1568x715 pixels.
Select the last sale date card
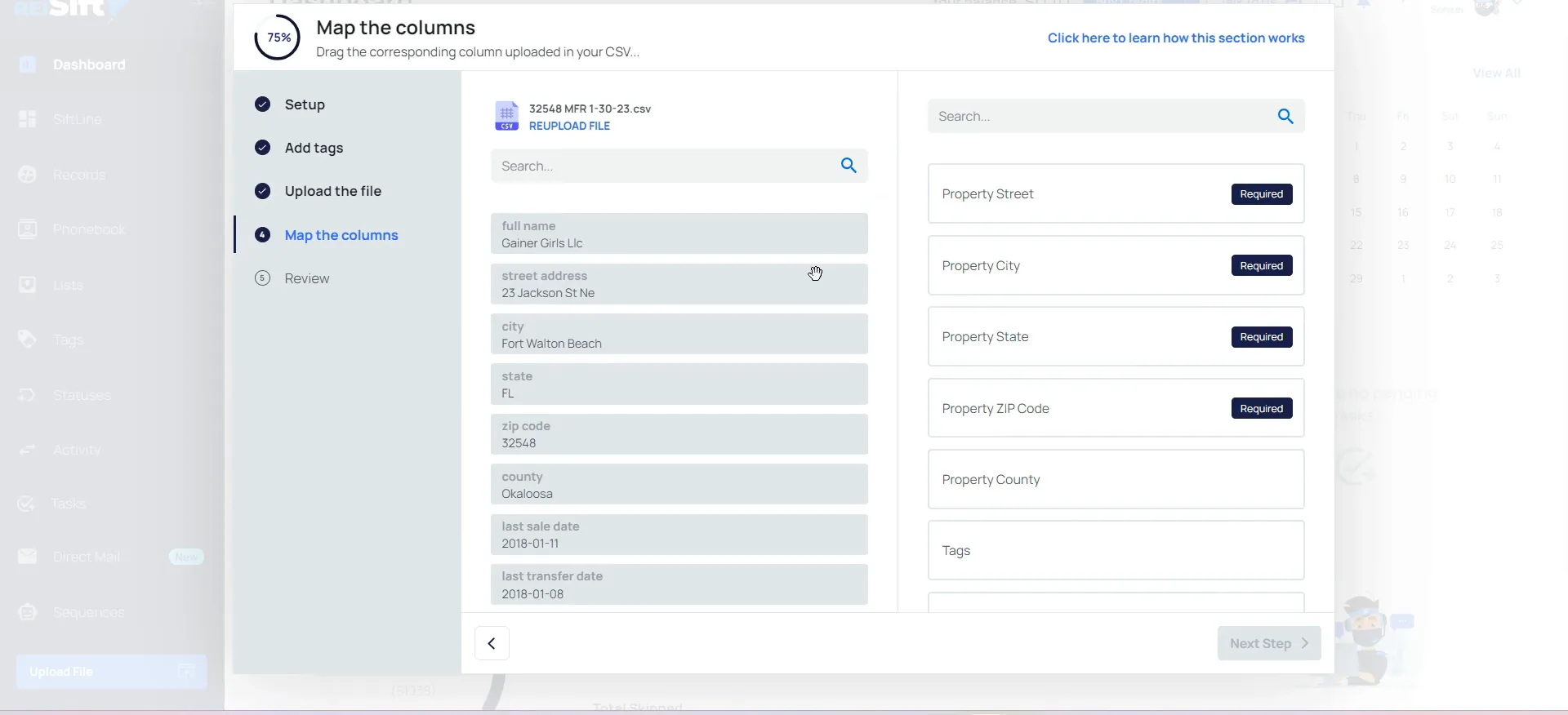coord(679,535)
